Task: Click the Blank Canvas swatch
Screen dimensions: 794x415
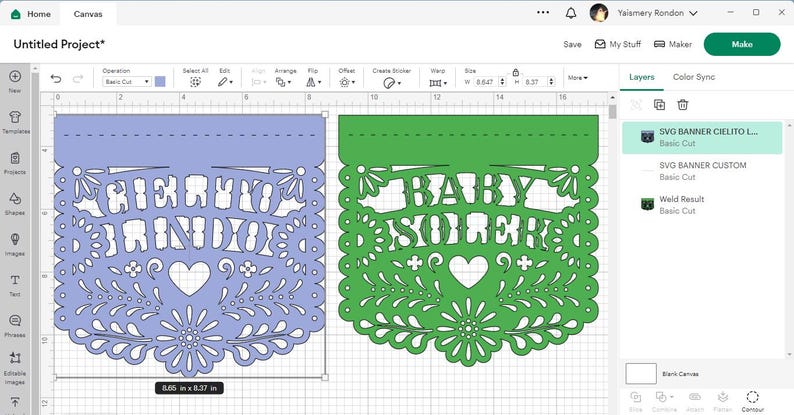Action: point(641,374)
